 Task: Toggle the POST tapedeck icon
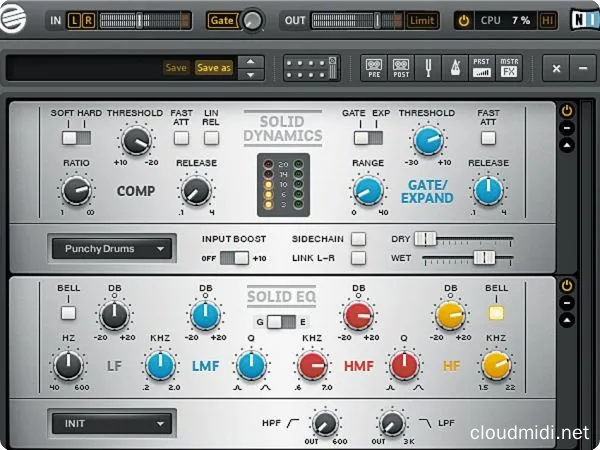(400, 68)
